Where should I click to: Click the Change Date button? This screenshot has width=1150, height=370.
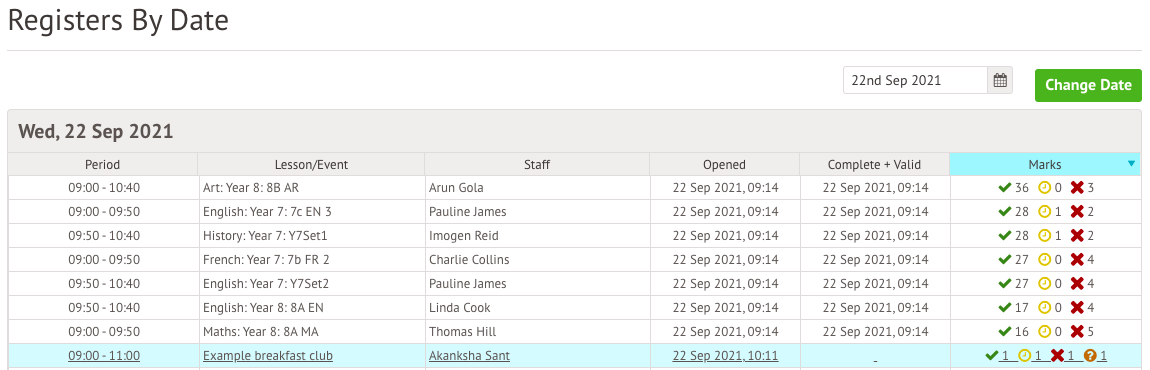click(x=1088, y=85)
